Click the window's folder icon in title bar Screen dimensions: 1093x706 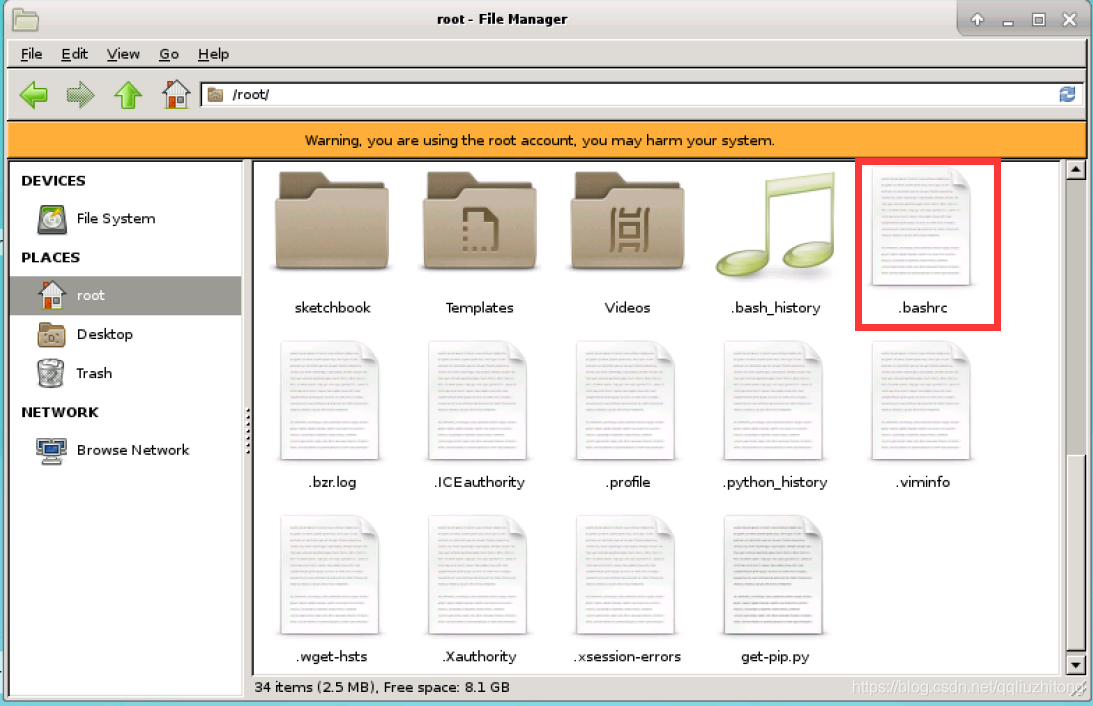[x=25, y=19]
